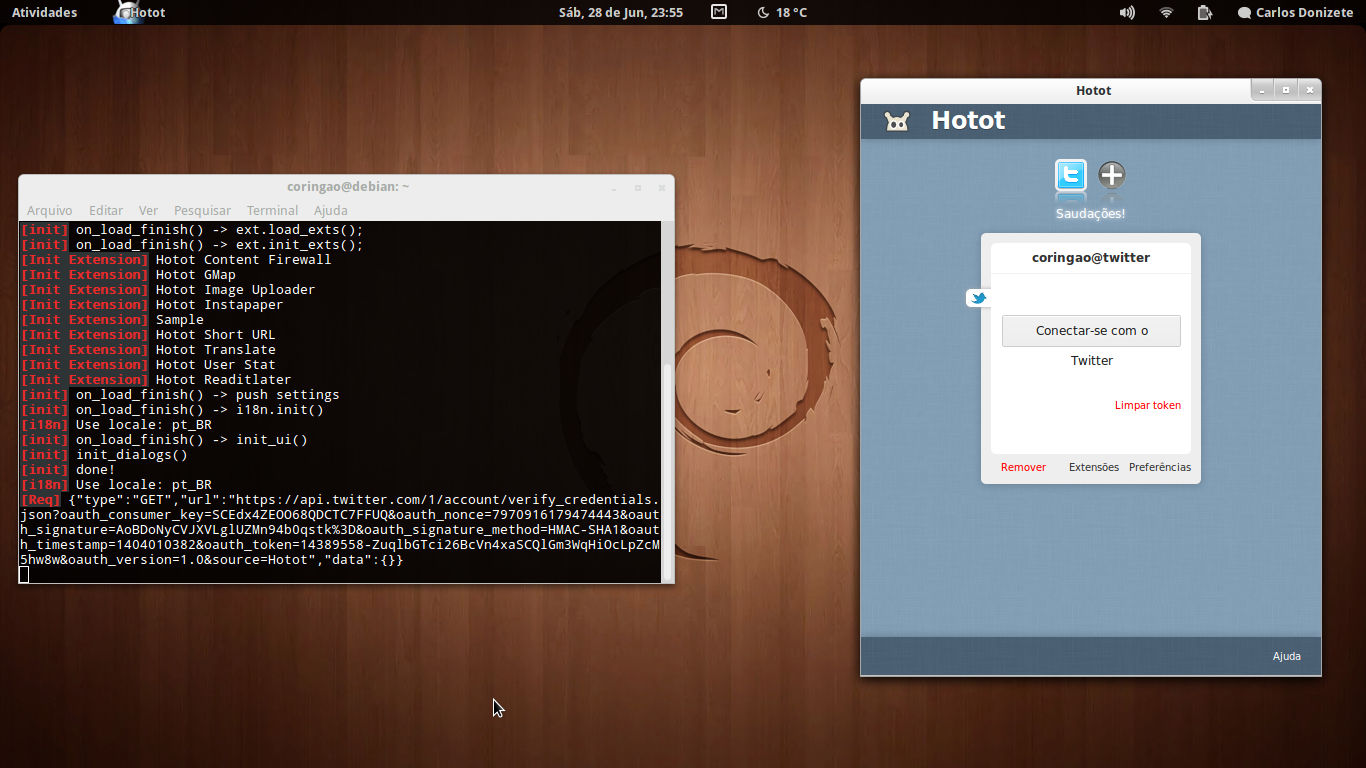This screenshot has width=1366, height=768.
Task: Open the Pesquisar menu in the terminal
Action: click(x=202, y=210)
